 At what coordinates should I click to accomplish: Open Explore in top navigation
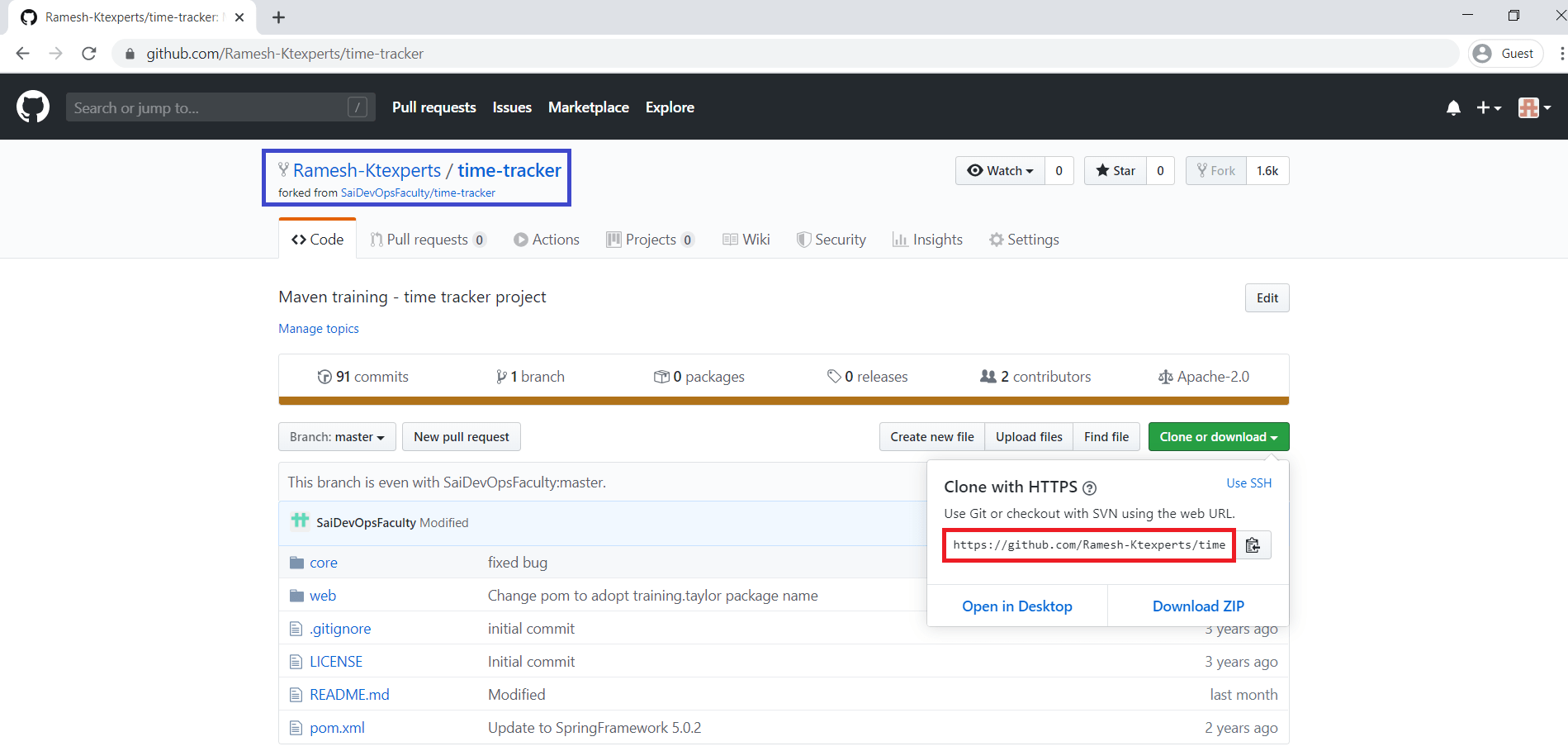(x=670, y=107)
